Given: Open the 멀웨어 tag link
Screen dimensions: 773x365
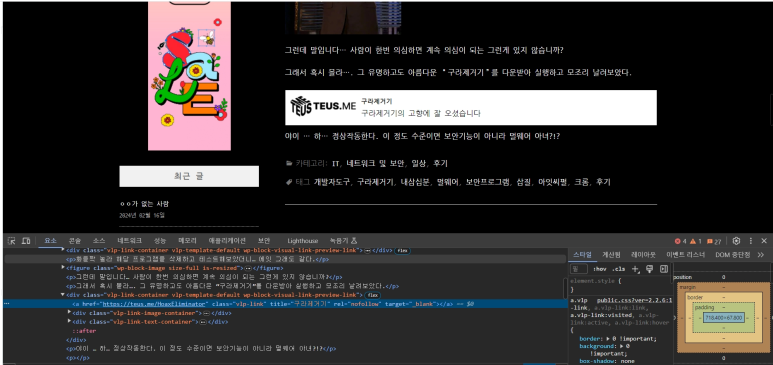Looking at the screenshot, I should pos(449,182).
